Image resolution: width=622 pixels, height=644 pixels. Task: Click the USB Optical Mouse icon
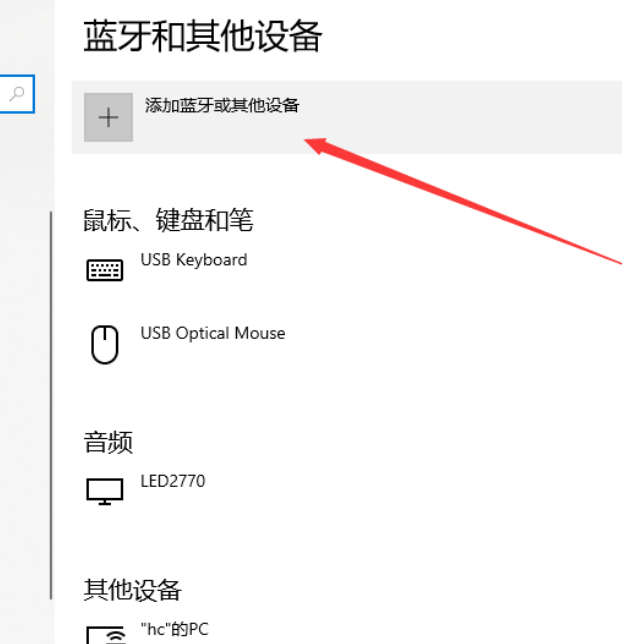tap(105, 345)
